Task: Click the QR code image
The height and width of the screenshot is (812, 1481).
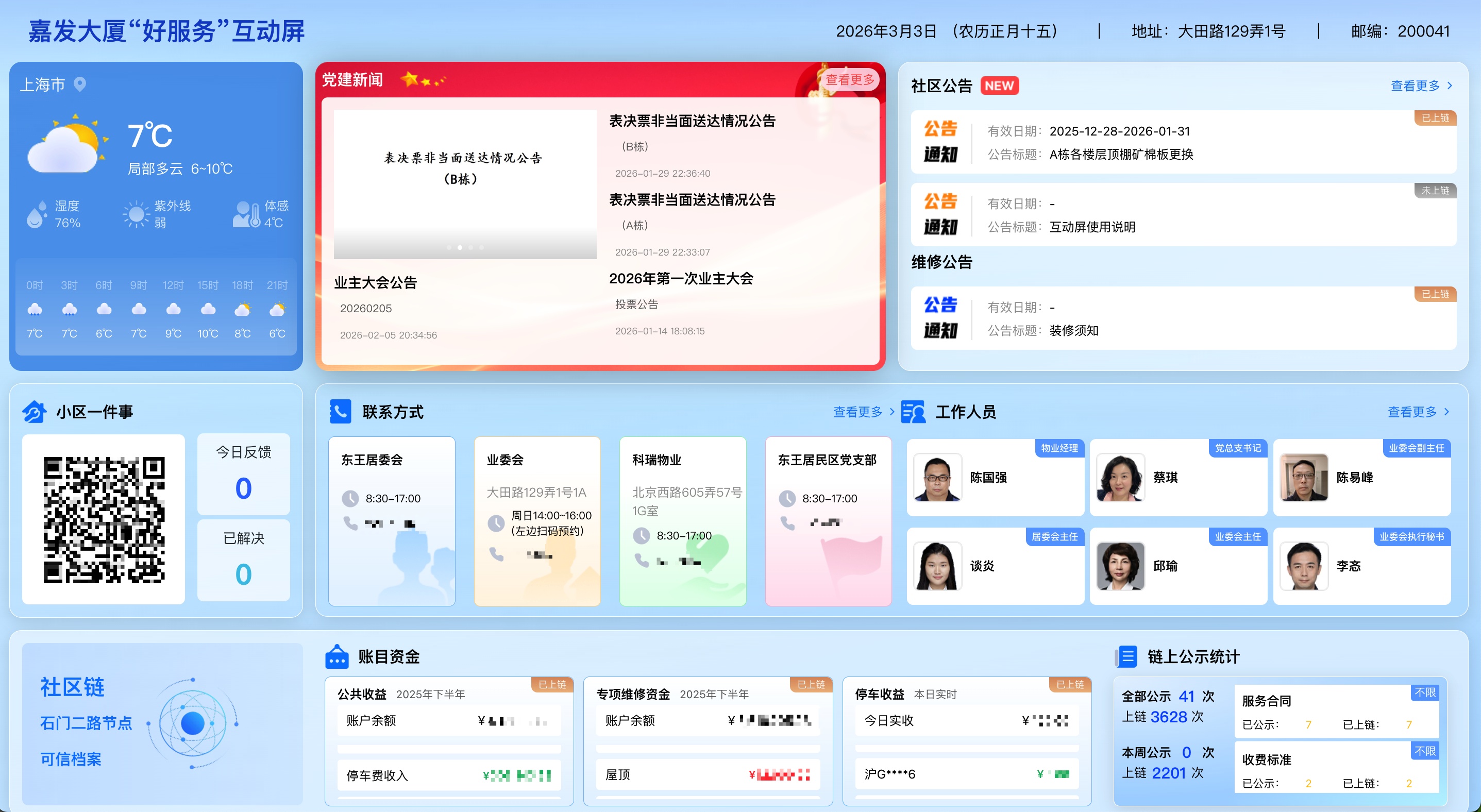Action: (104, 519)
